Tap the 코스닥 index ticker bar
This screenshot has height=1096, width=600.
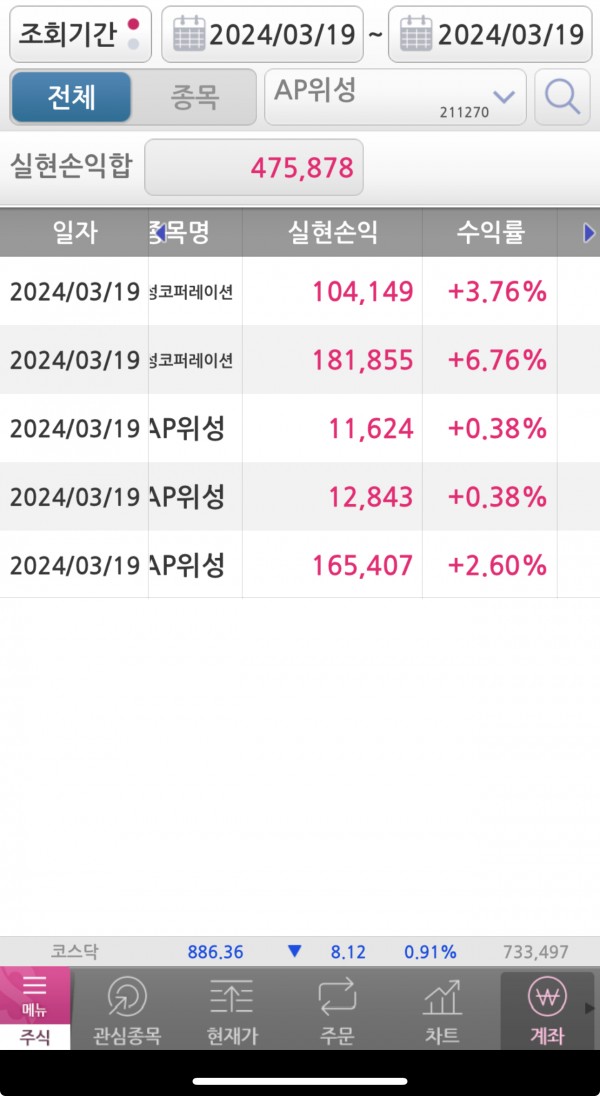point(300,952)
